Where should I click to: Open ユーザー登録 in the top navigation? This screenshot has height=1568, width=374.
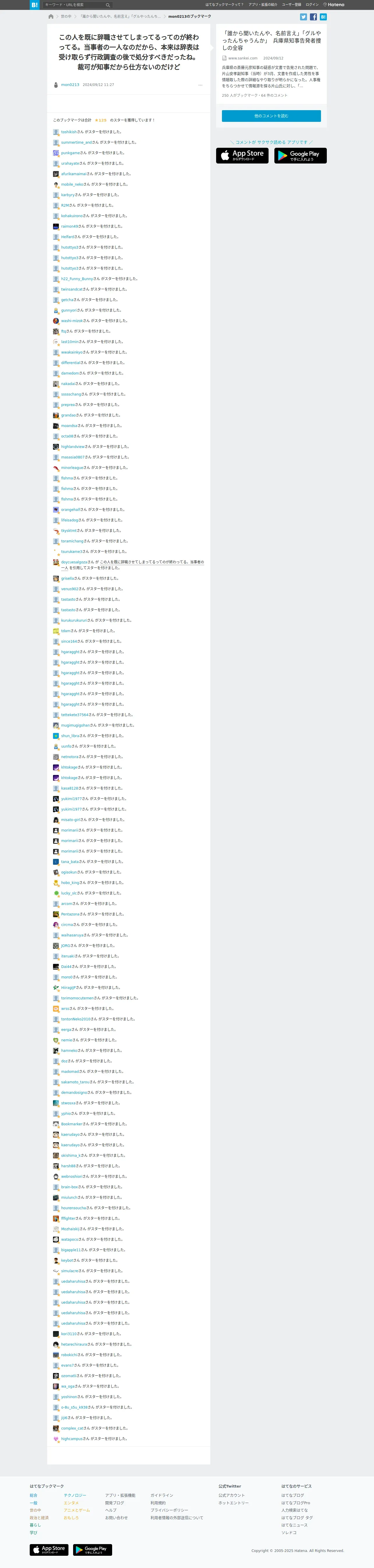(291, 4)
